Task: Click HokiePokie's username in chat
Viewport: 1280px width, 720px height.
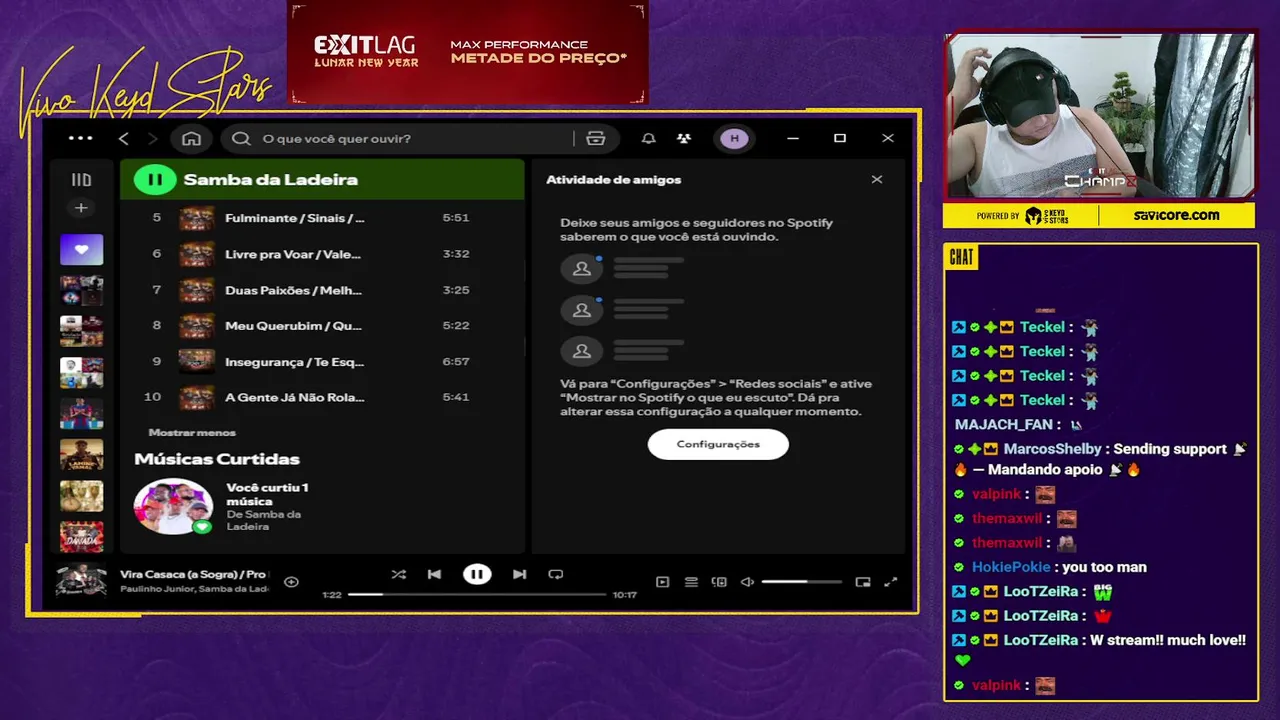Action: [x=1011, y=567]
